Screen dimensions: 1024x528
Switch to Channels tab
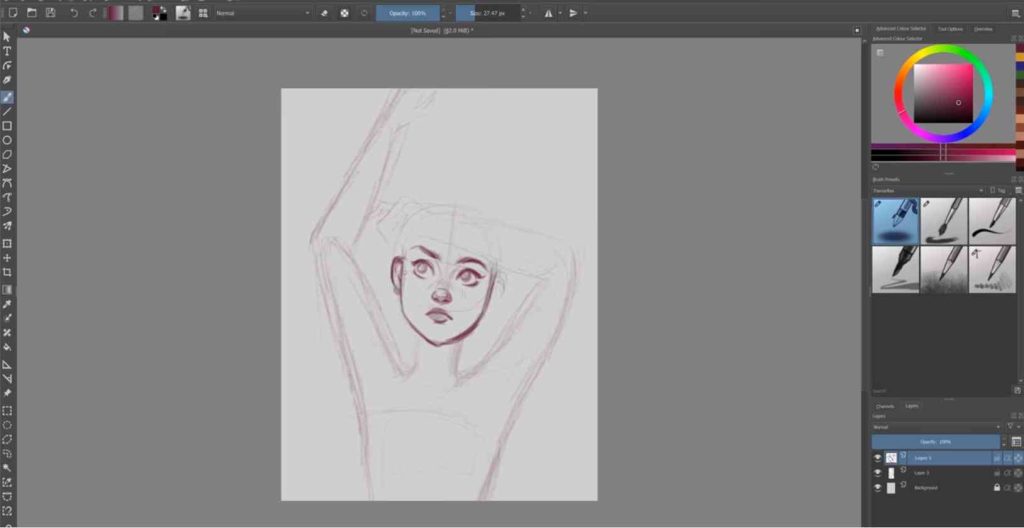885,406
